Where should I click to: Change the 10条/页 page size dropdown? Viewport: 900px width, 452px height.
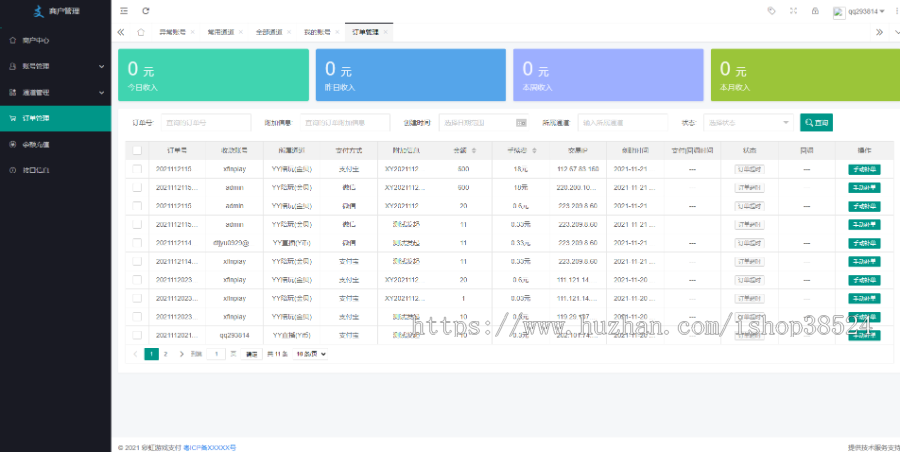310,354
